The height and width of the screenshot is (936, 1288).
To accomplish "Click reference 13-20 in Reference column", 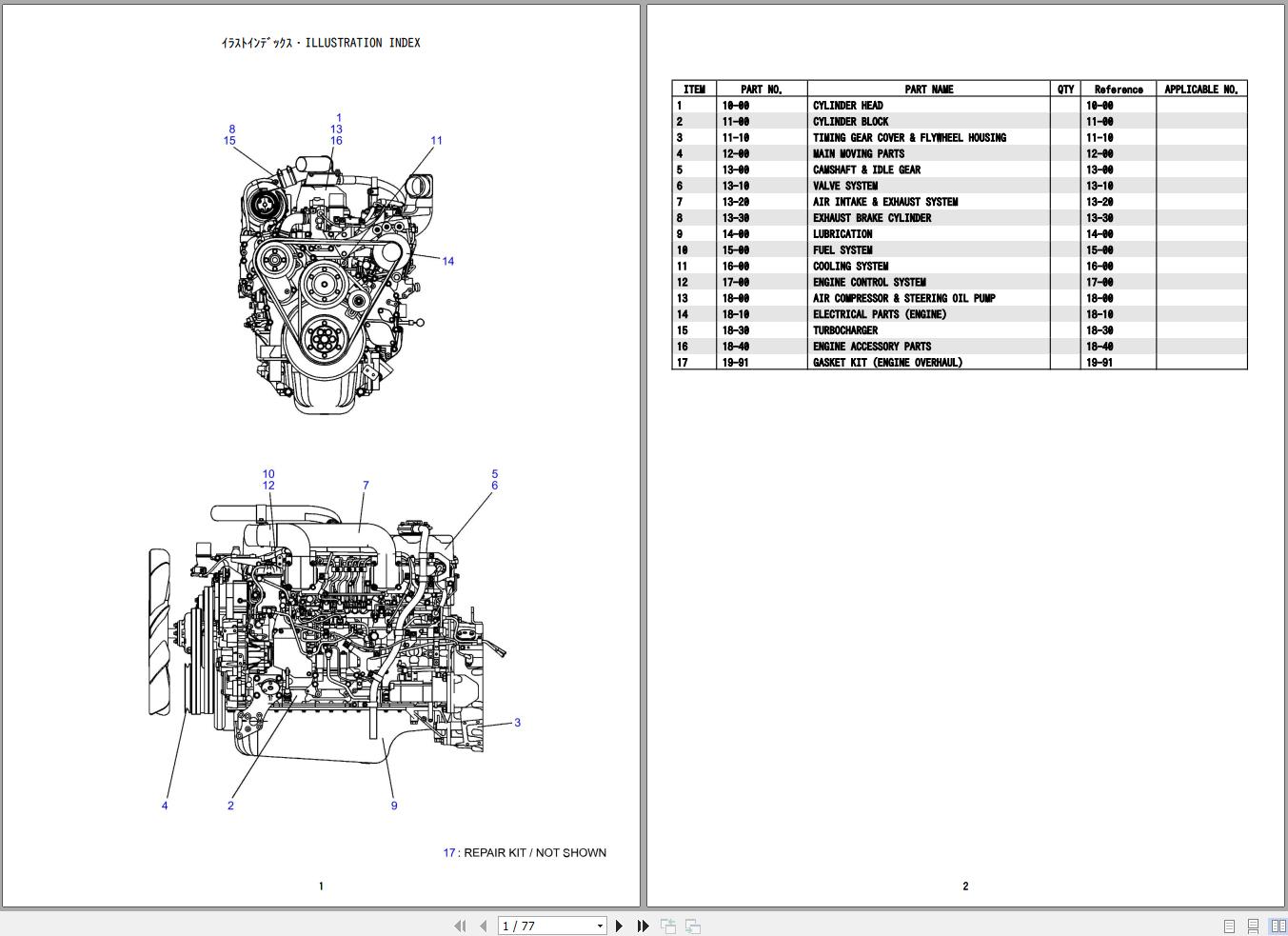I will pyautogui.click(x=1100, y=202).
